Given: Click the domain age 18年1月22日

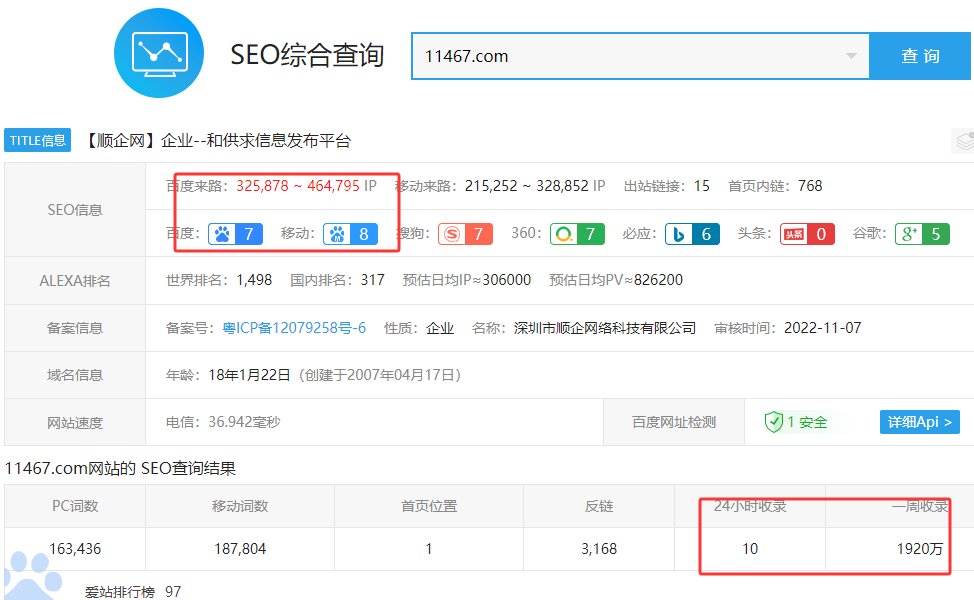Looking at the screenshot, I should tap(250, 375).
